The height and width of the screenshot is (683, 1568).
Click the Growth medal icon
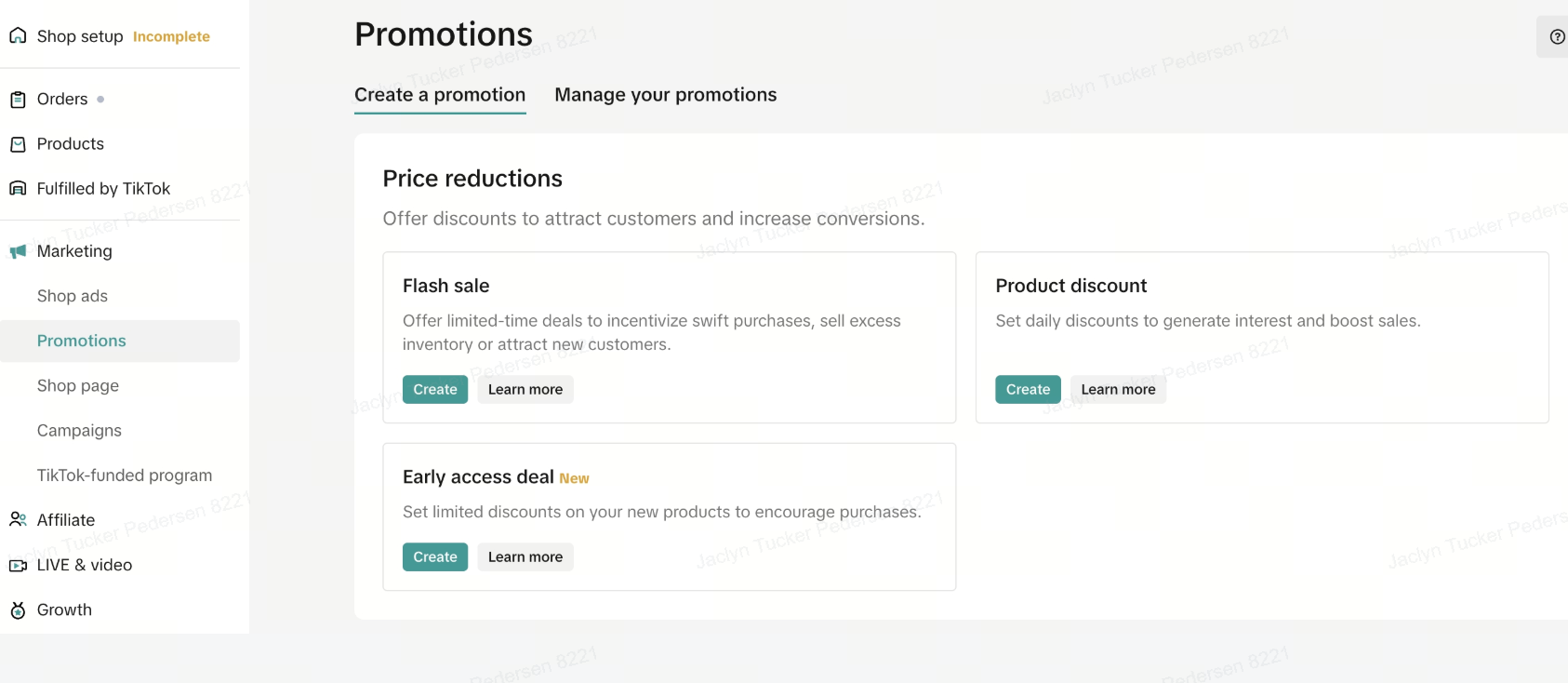pos(18,610)
